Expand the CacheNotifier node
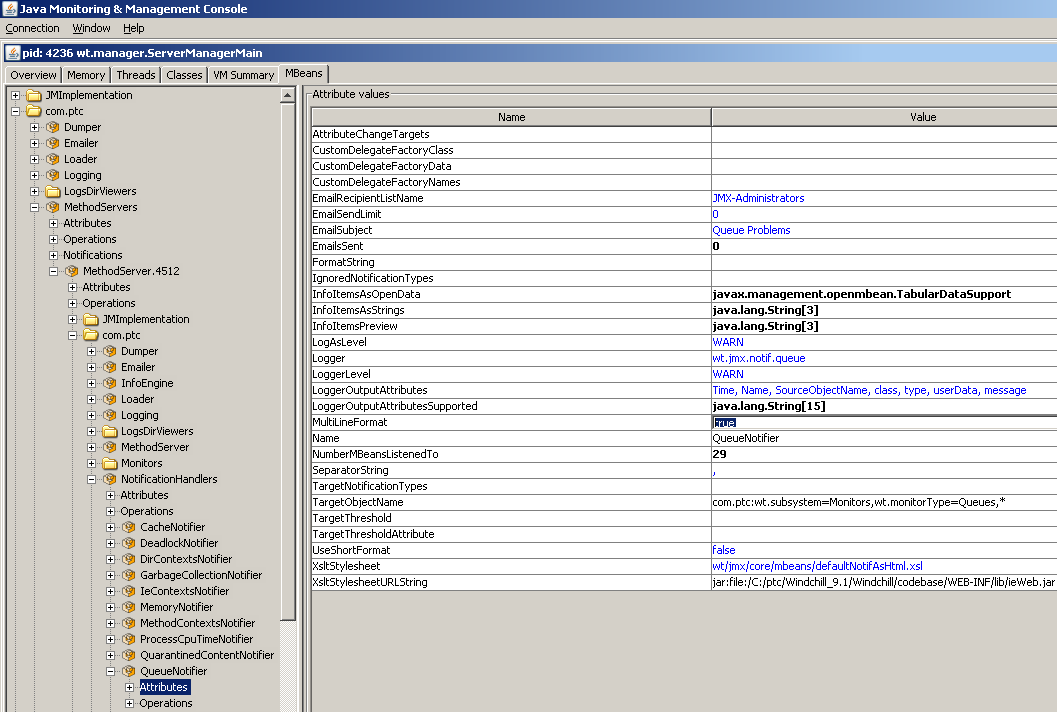The height and width of the screenshot is (712, 1057). tap(111, 527)
